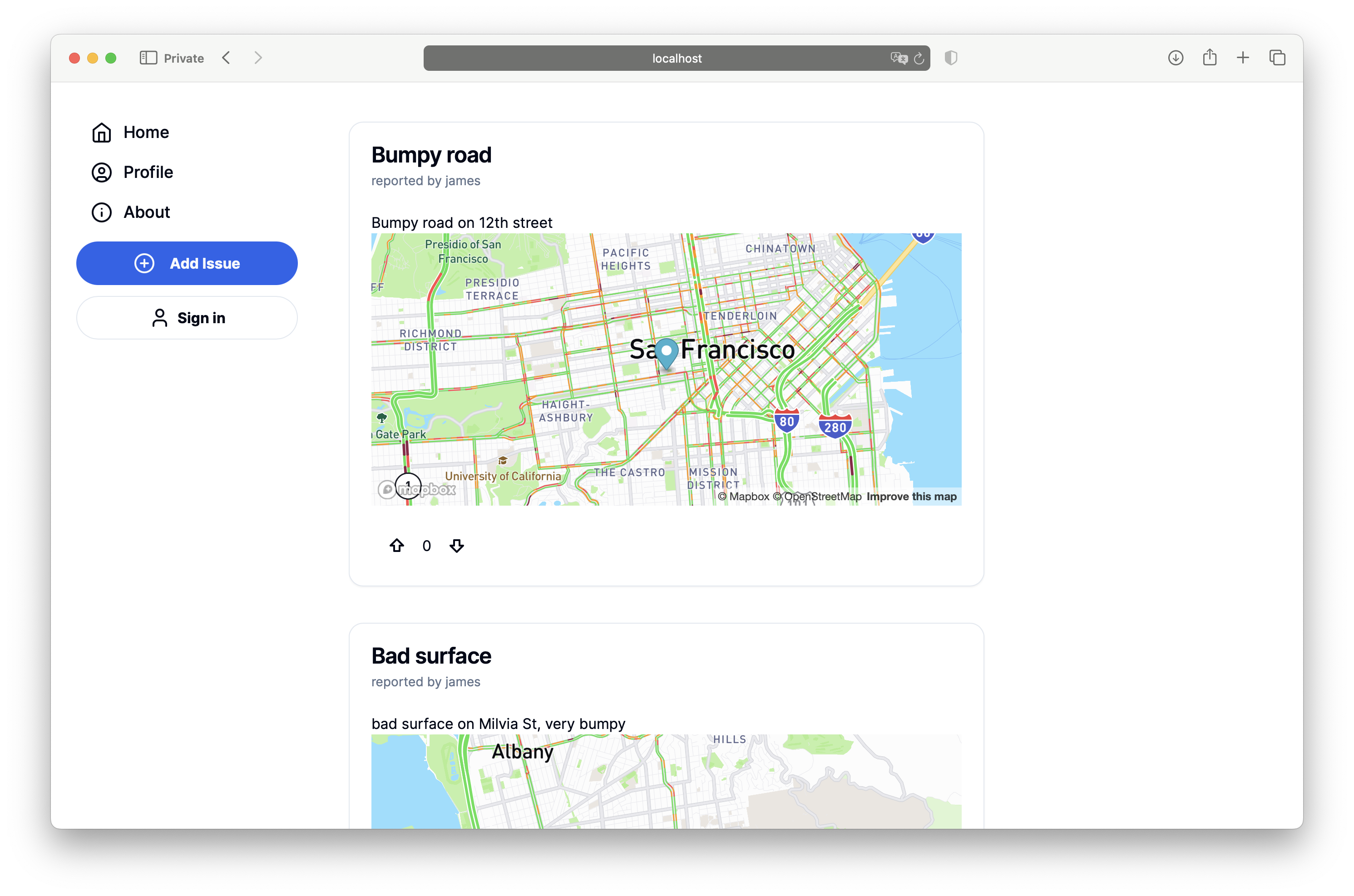
Task: Click the Sign in button
Action: coord(187,318)
